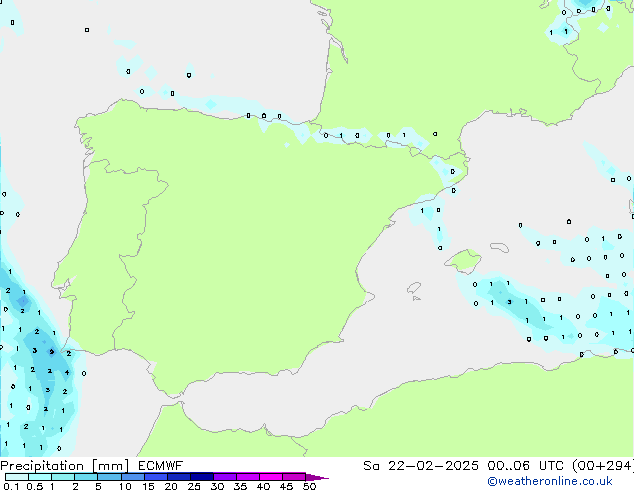The height and width of the screenshot is (490, 634).
Task: Click the Menorca island outline on the map
Action: pos(499,247)
